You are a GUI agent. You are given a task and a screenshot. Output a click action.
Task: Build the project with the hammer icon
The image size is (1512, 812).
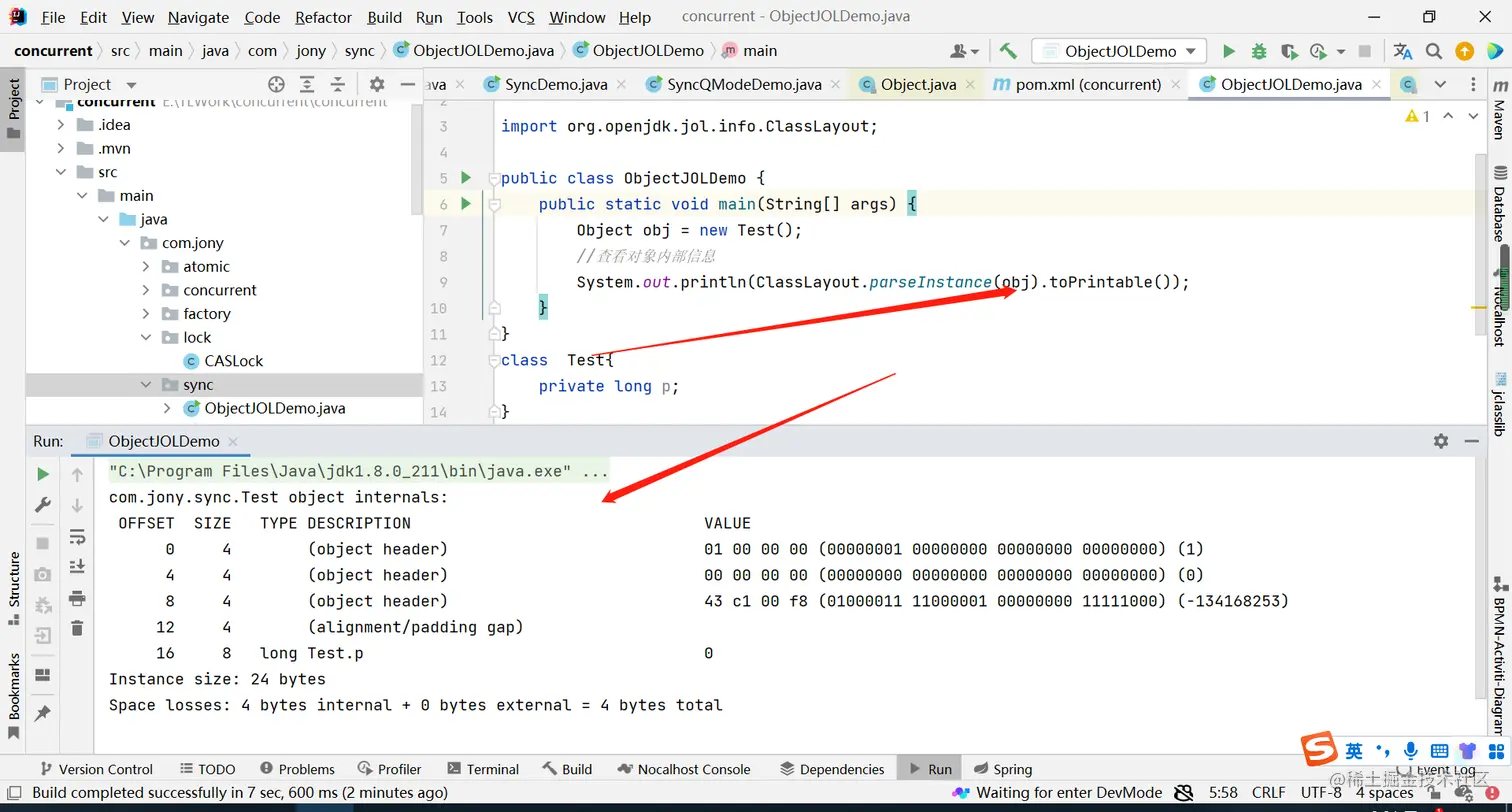pos(1008,51)
